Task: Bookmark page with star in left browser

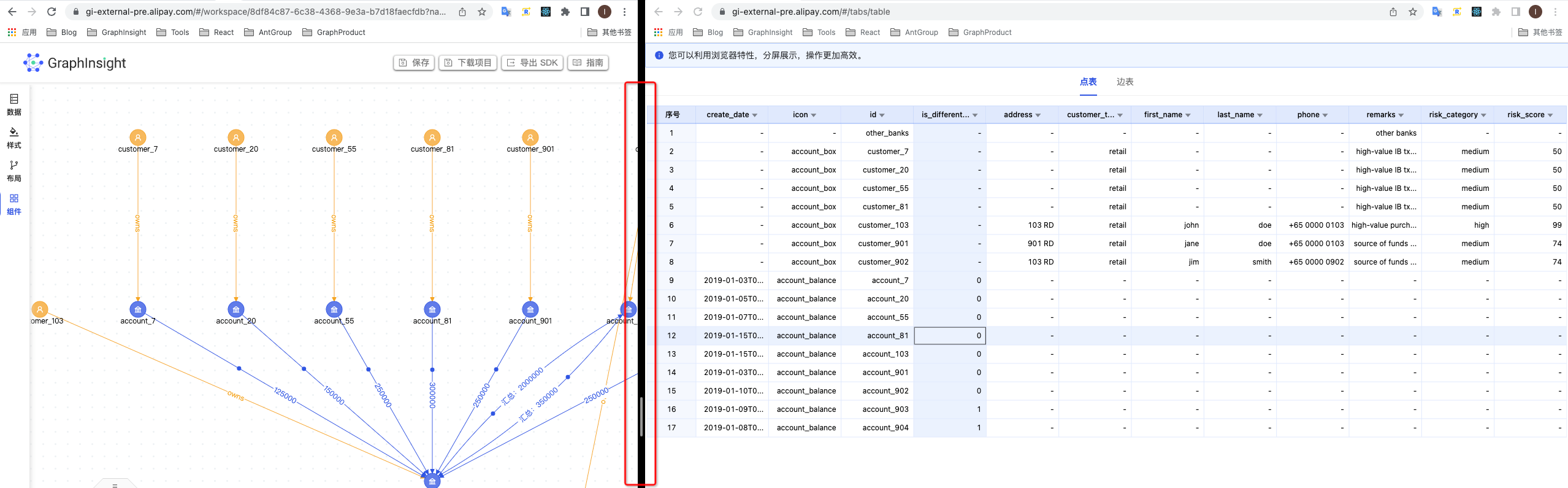Action: 482,12
